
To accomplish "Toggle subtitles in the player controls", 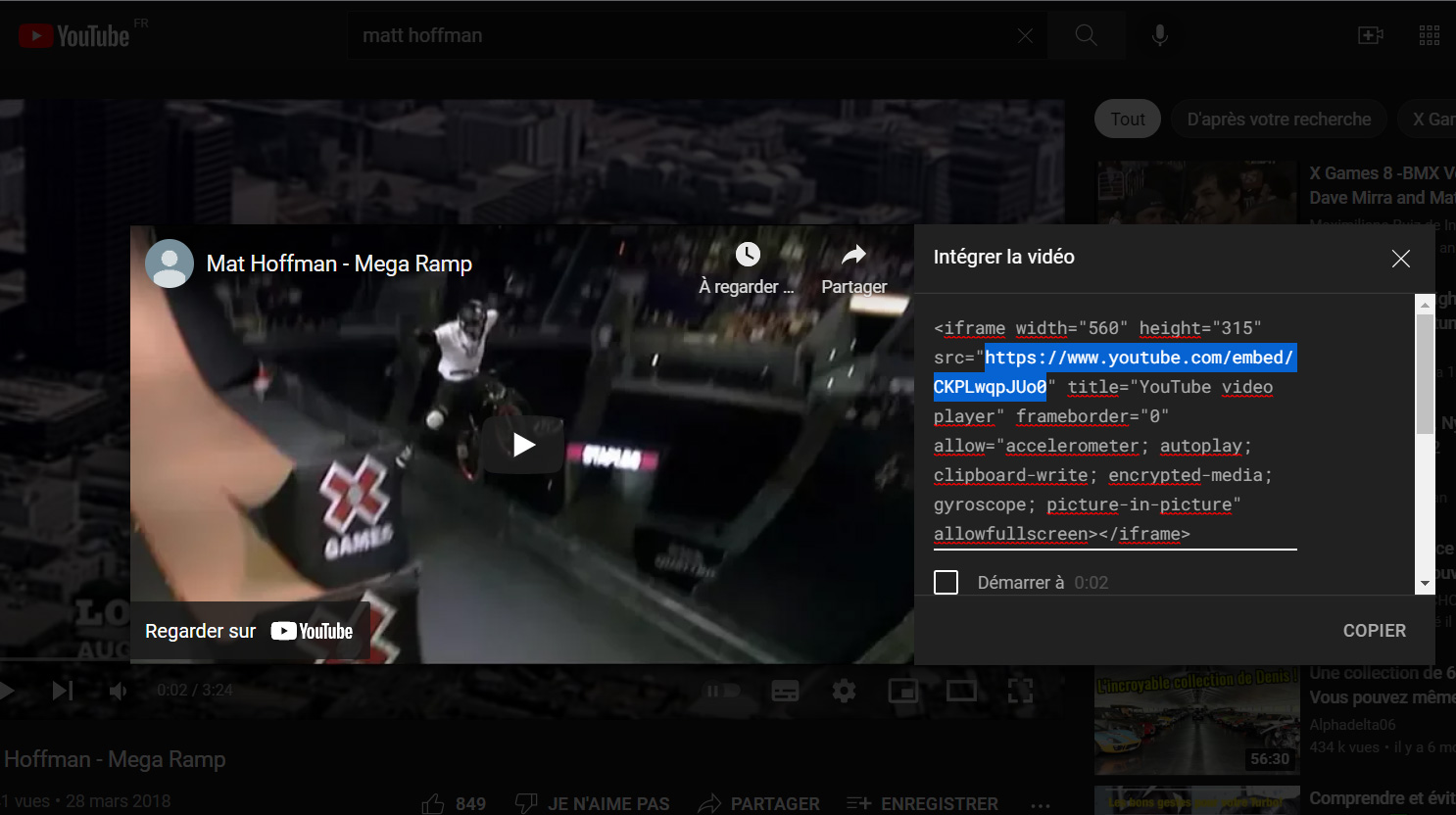I will [x=785, y=692].
